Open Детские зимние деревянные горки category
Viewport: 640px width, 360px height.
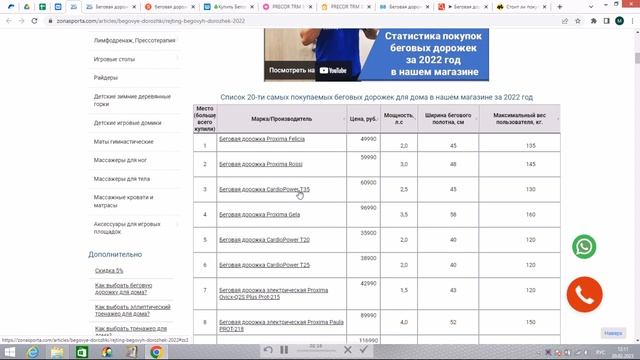click(x=132, y=100)
